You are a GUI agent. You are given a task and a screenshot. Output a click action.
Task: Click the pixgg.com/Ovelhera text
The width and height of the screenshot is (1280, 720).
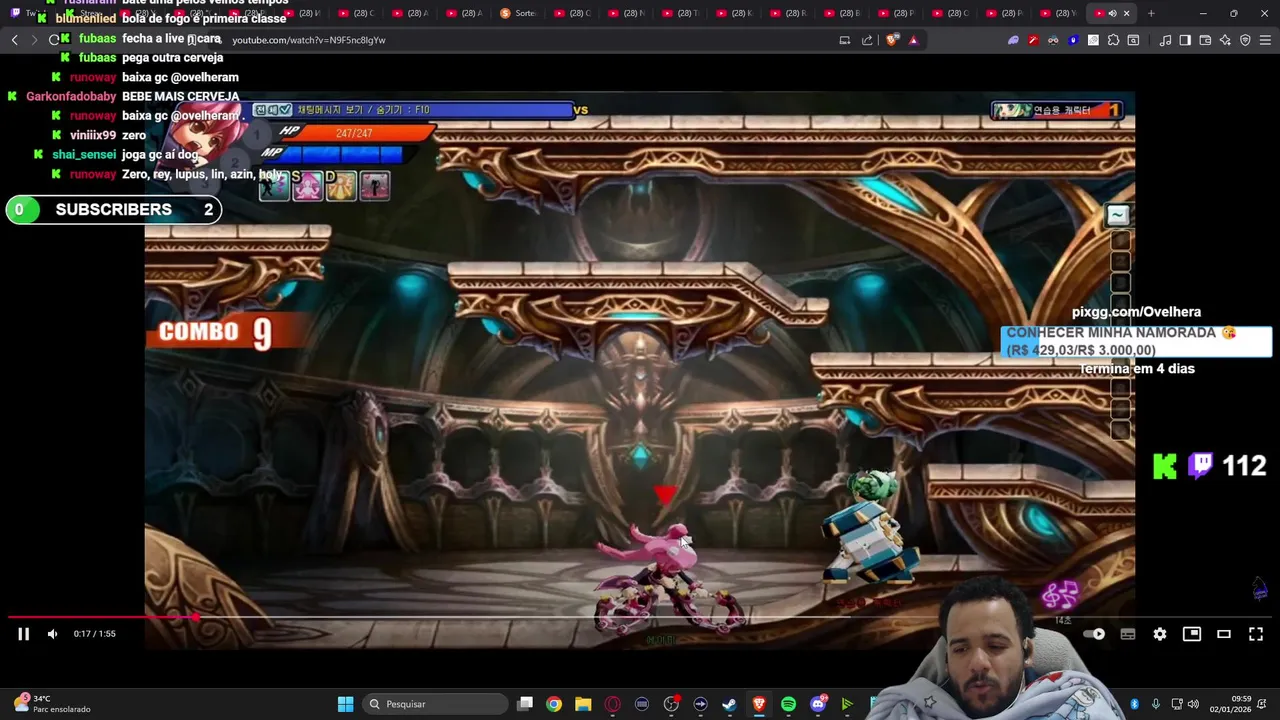tap(1136, 312)
